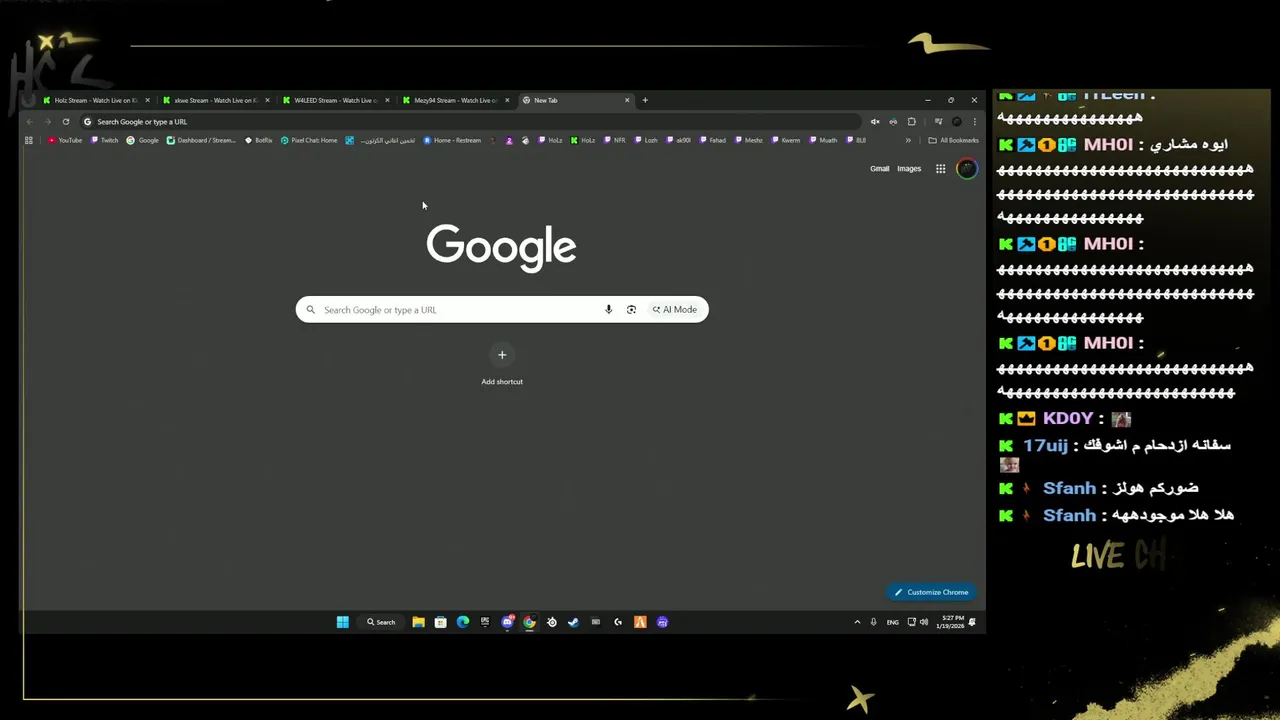Image resolution: width=1280 pixels, height=720 pixels.
Task: Open Google Images link
Action: click(x=909, y=169)
